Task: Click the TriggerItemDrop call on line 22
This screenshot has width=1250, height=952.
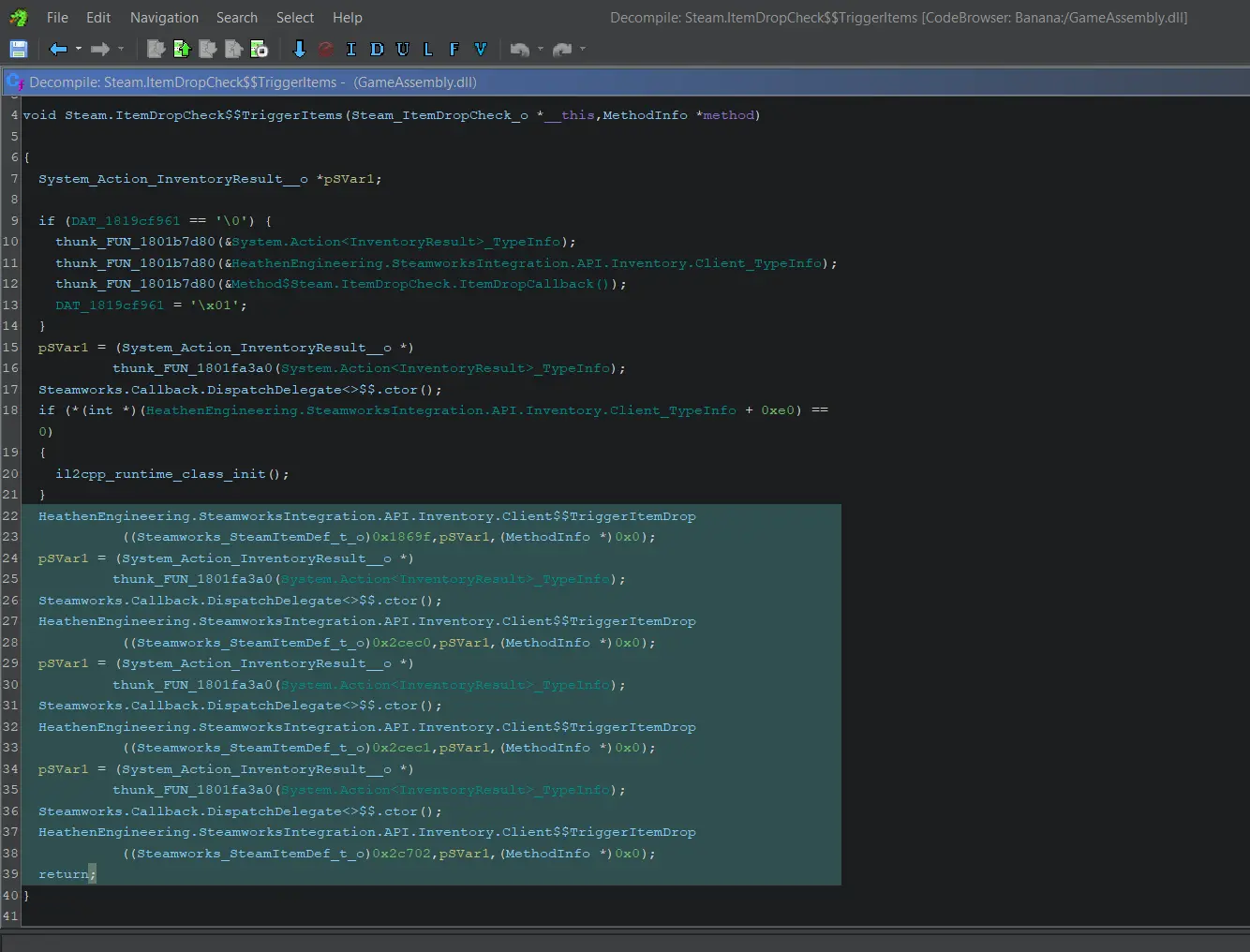Action: (x=367, y=516)
